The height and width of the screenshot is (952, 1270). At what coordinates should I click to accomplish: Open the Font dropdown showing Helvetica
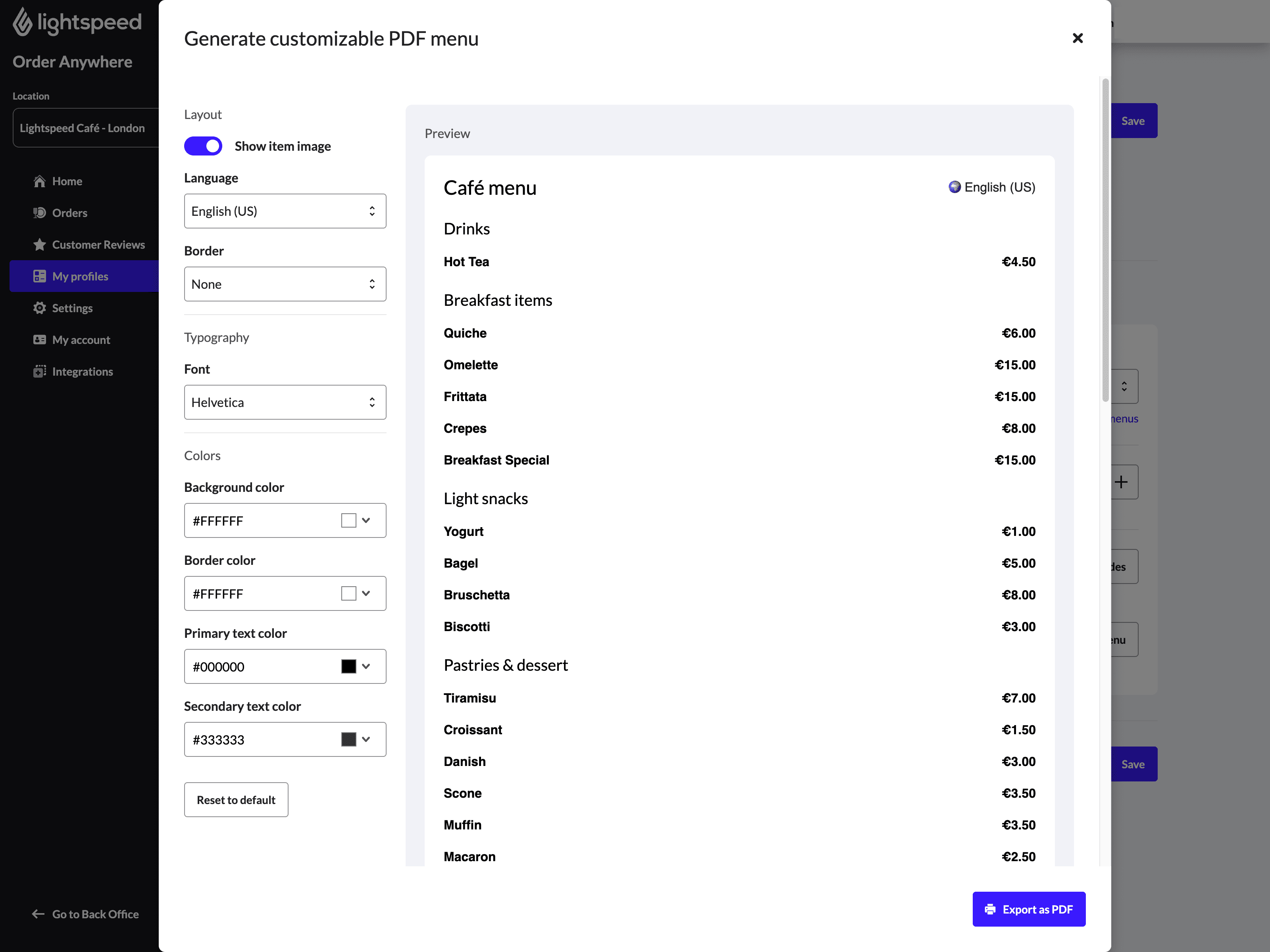(x=285, y=402)
